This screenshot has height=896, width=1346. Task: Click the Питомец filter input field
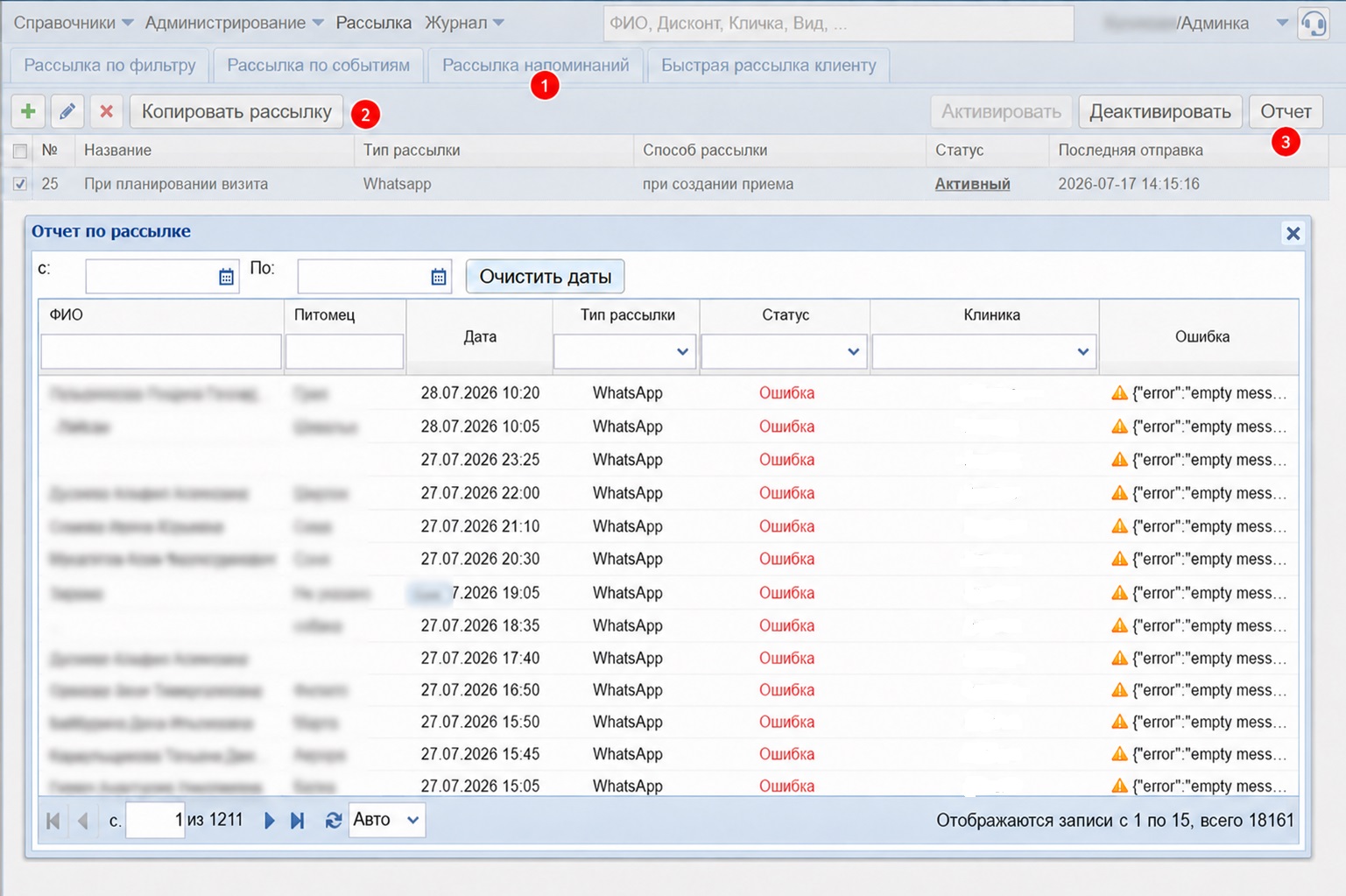344,351
